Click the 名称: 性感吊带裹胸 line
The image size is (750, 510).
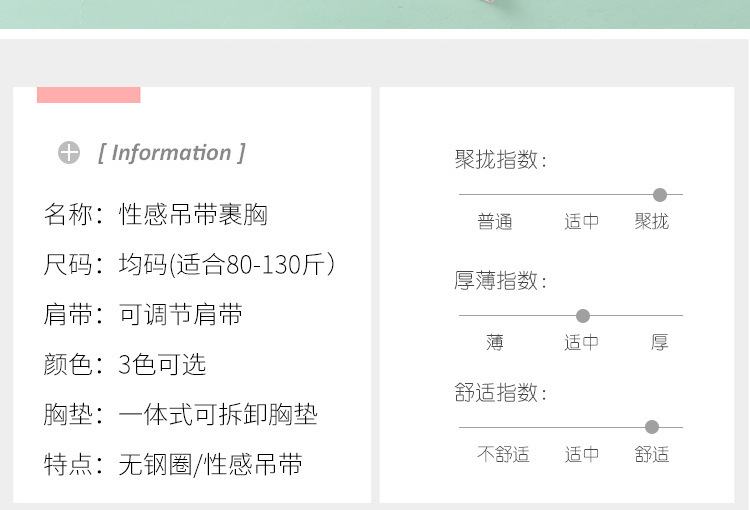point(156,214)
